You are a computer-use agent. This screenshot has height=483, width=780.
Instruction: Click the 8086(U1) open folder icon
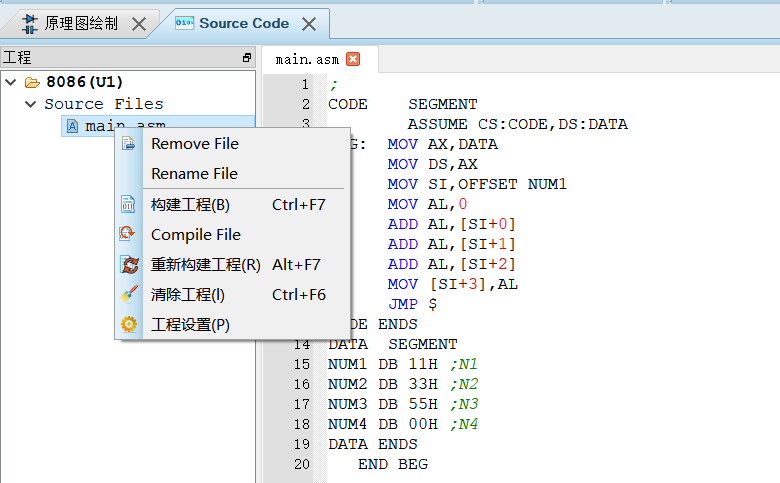[32, 82]
